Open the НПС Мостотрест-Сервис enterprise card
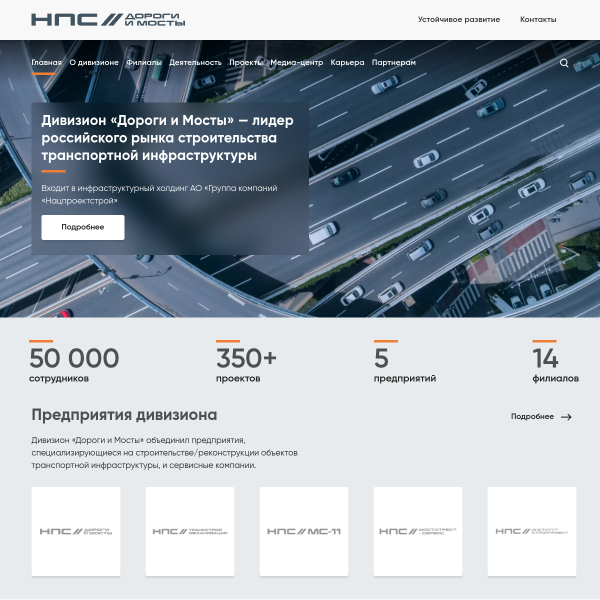The height and width of the screenshot is (600, 600). [418, 531]
